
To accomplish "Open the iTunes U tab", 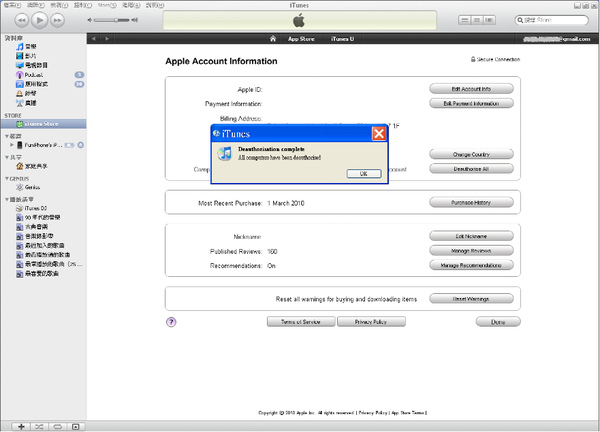I will click(x=342, y=39).
